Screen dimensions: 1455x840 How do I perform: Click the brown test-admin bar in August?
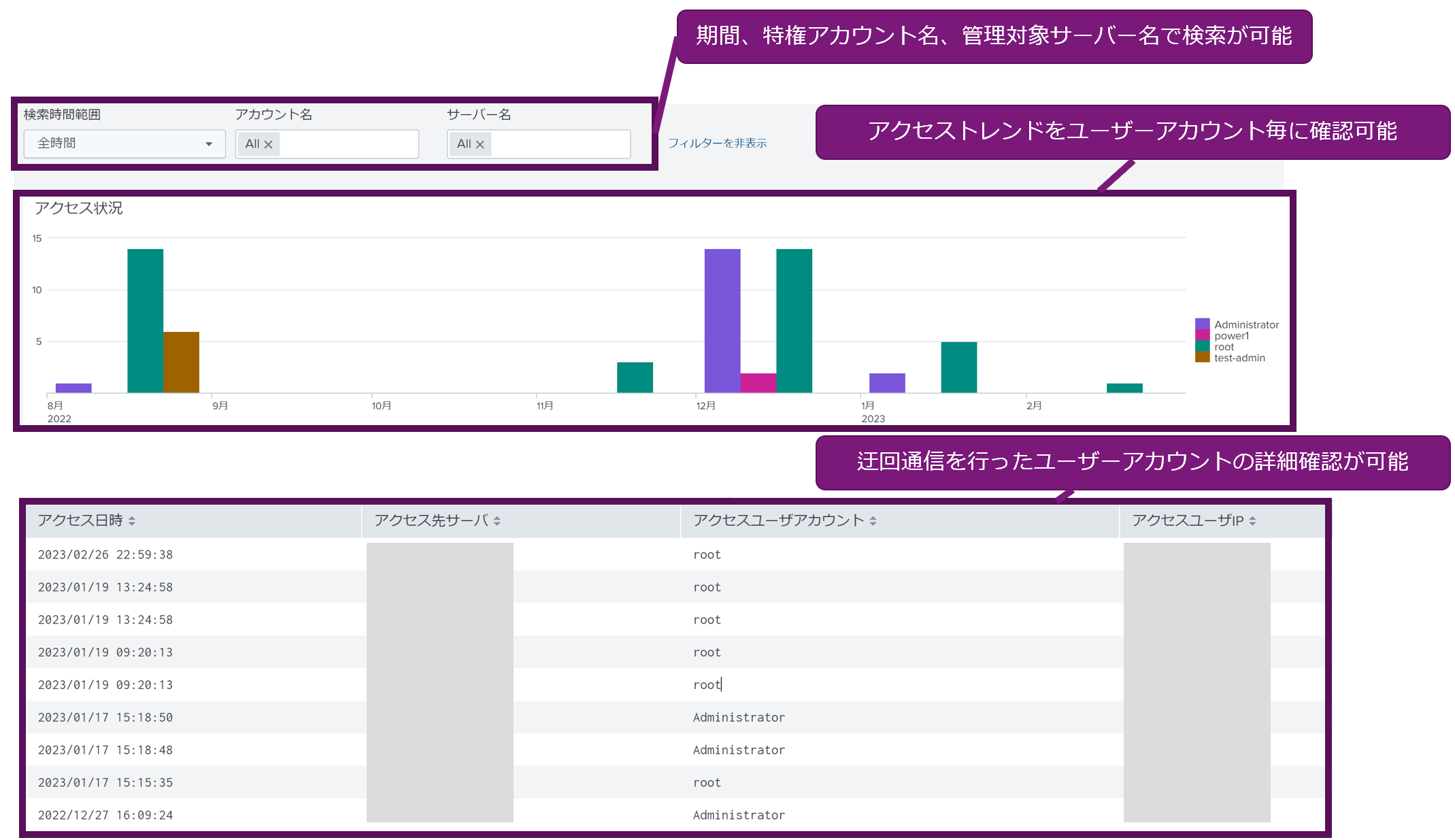click(x=181, y=362)
